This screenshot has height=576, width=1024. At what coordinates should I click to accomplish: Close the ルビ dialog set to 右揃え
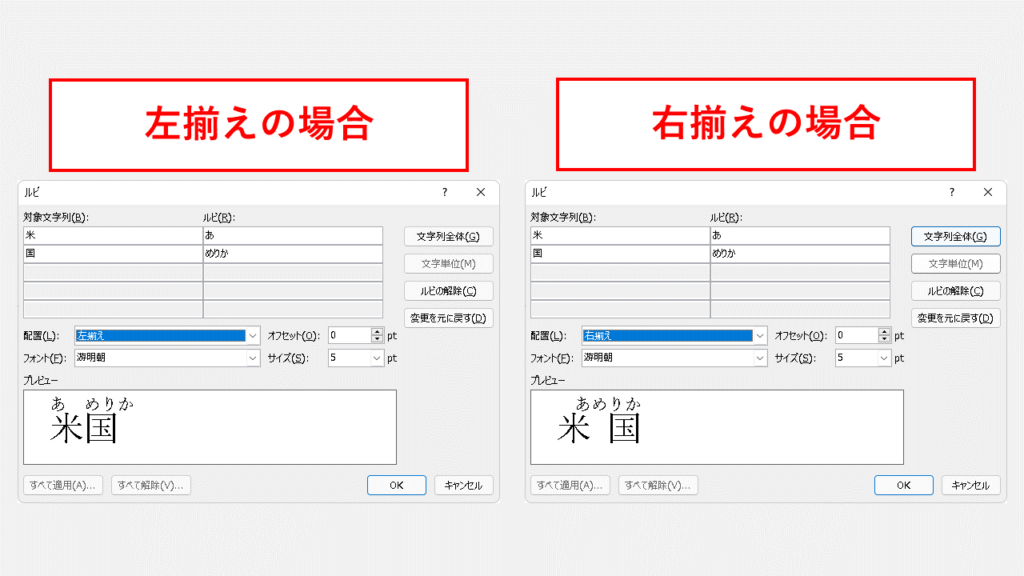pos(988,192)
